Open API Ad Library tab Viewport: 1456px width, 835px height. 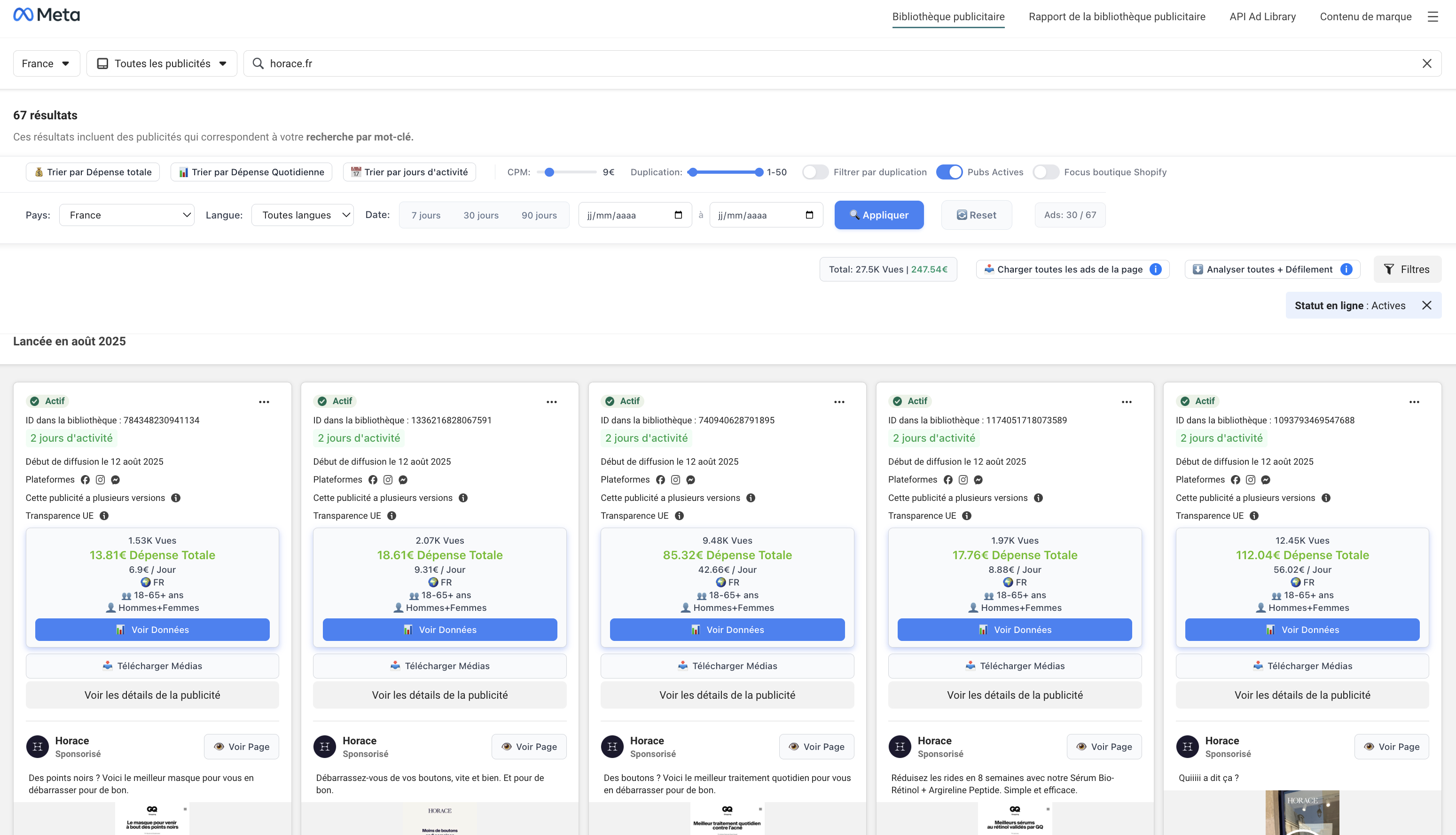pos(1262,16)
